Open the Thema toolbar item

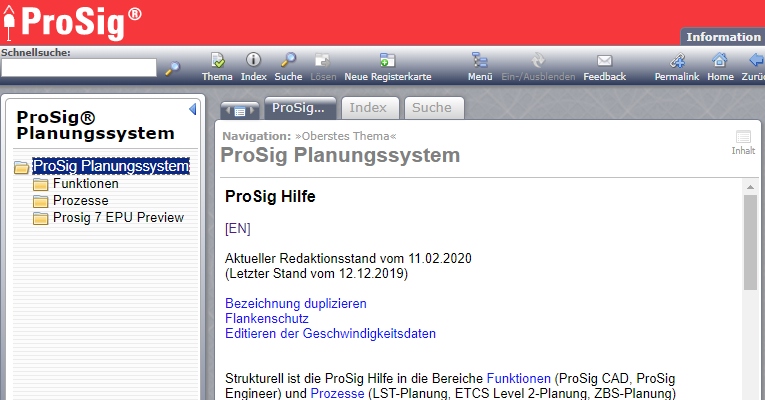217,67
